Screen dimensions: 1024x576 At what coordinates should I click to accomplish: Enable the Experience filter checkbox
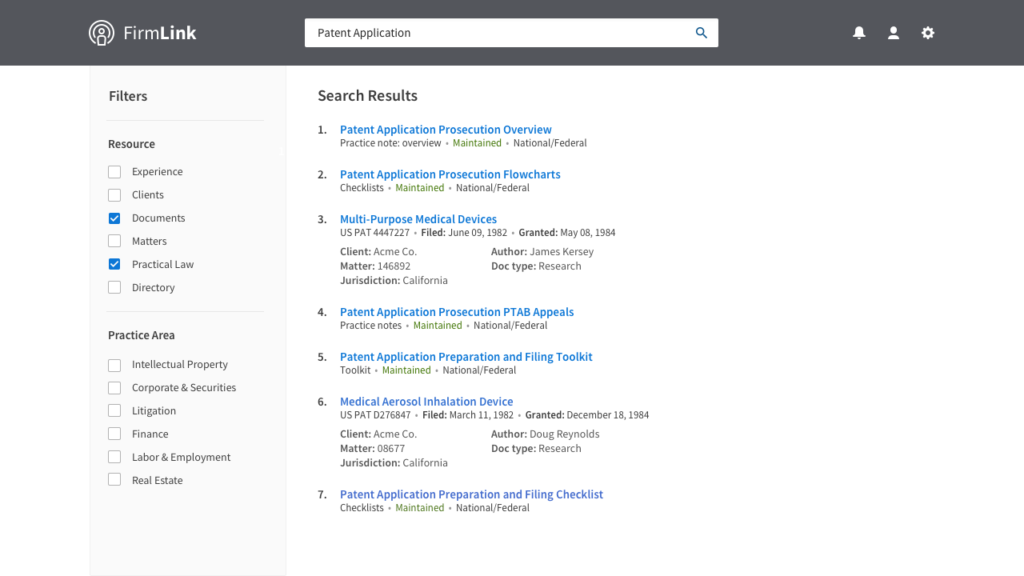coord(115,172)
